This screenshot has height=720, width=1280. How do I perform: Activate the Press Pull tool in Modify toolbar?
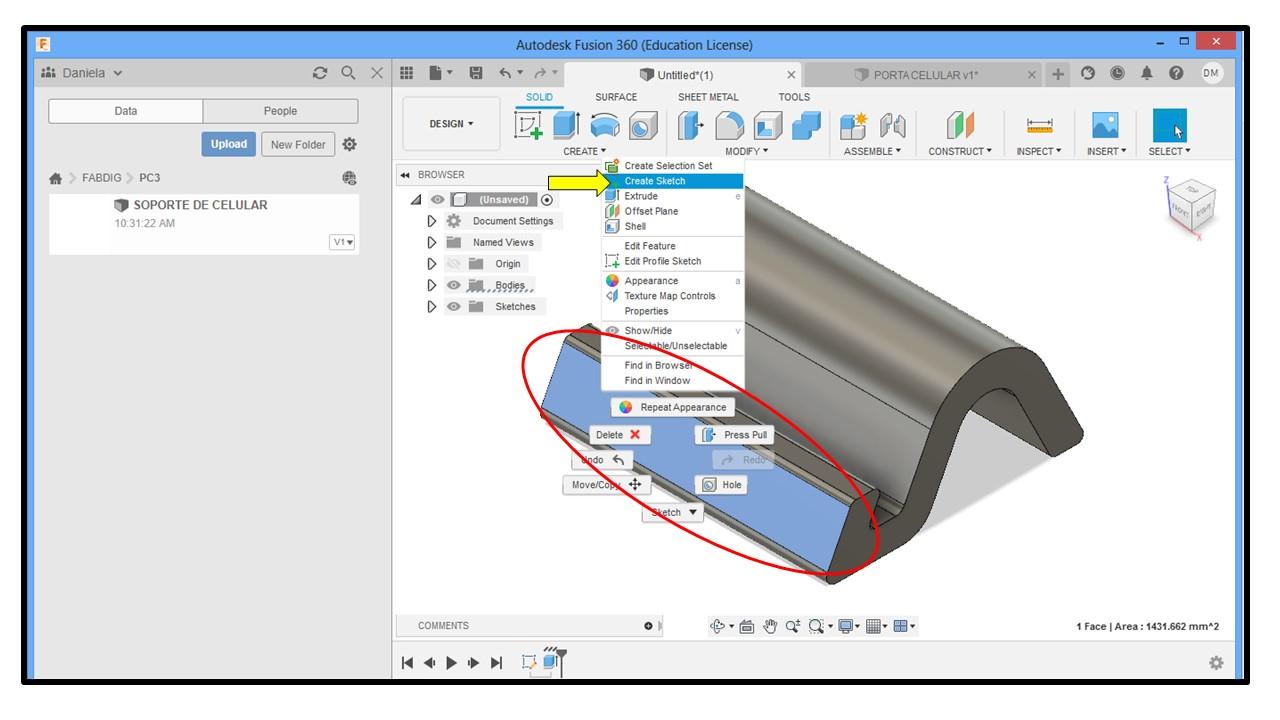(x=691, y=125)
